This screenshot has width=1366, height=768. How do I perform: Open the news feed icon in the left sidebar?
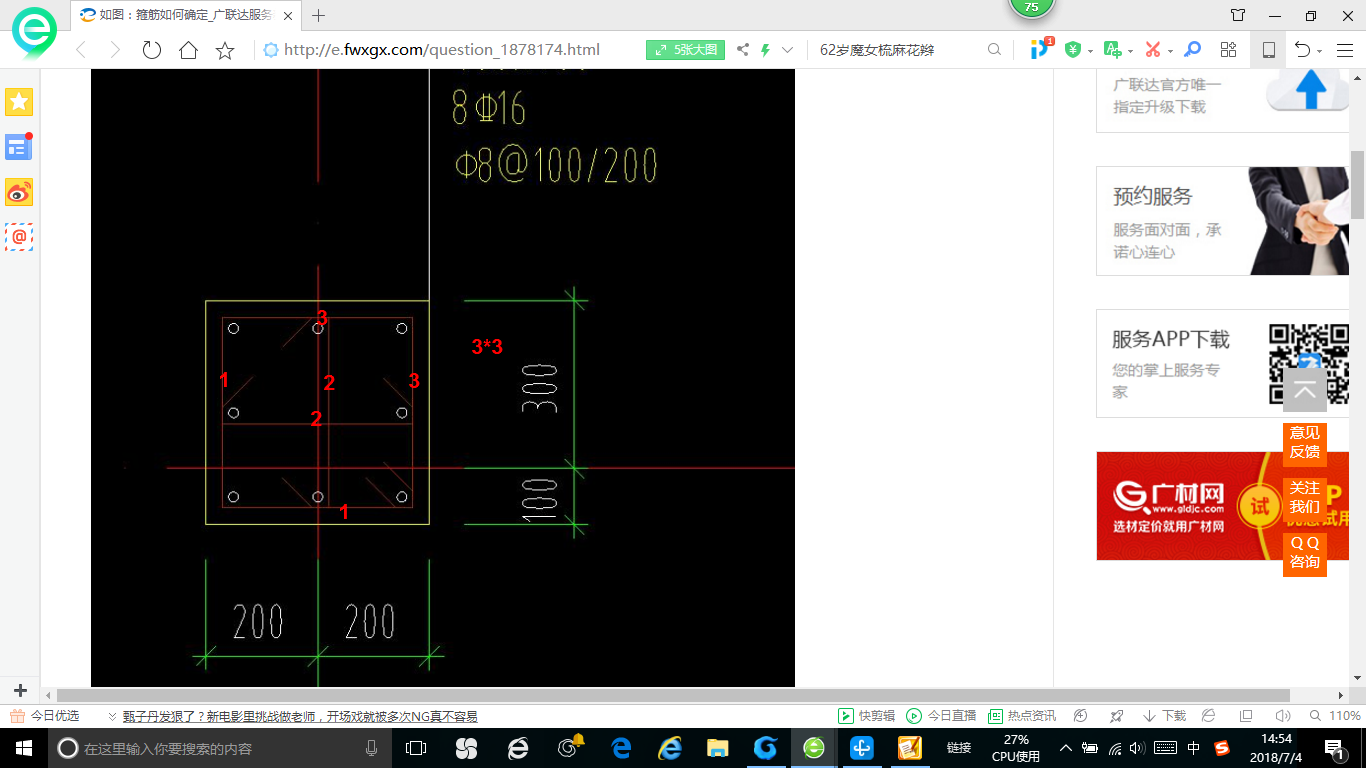coord(19,147)
